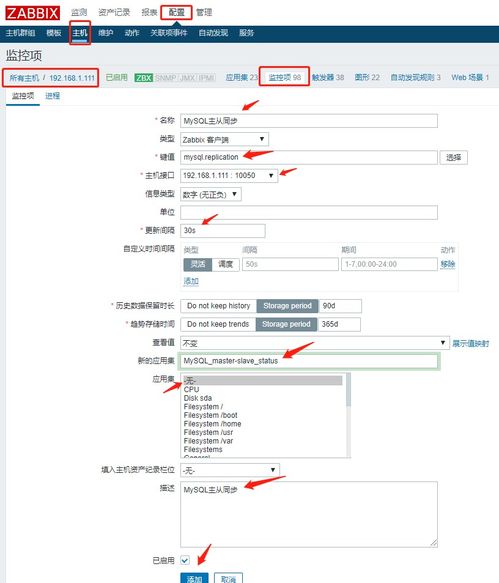This screenshot has width=499, height=583.
Task: Select -无- in application list
Action: click(263, 380)
